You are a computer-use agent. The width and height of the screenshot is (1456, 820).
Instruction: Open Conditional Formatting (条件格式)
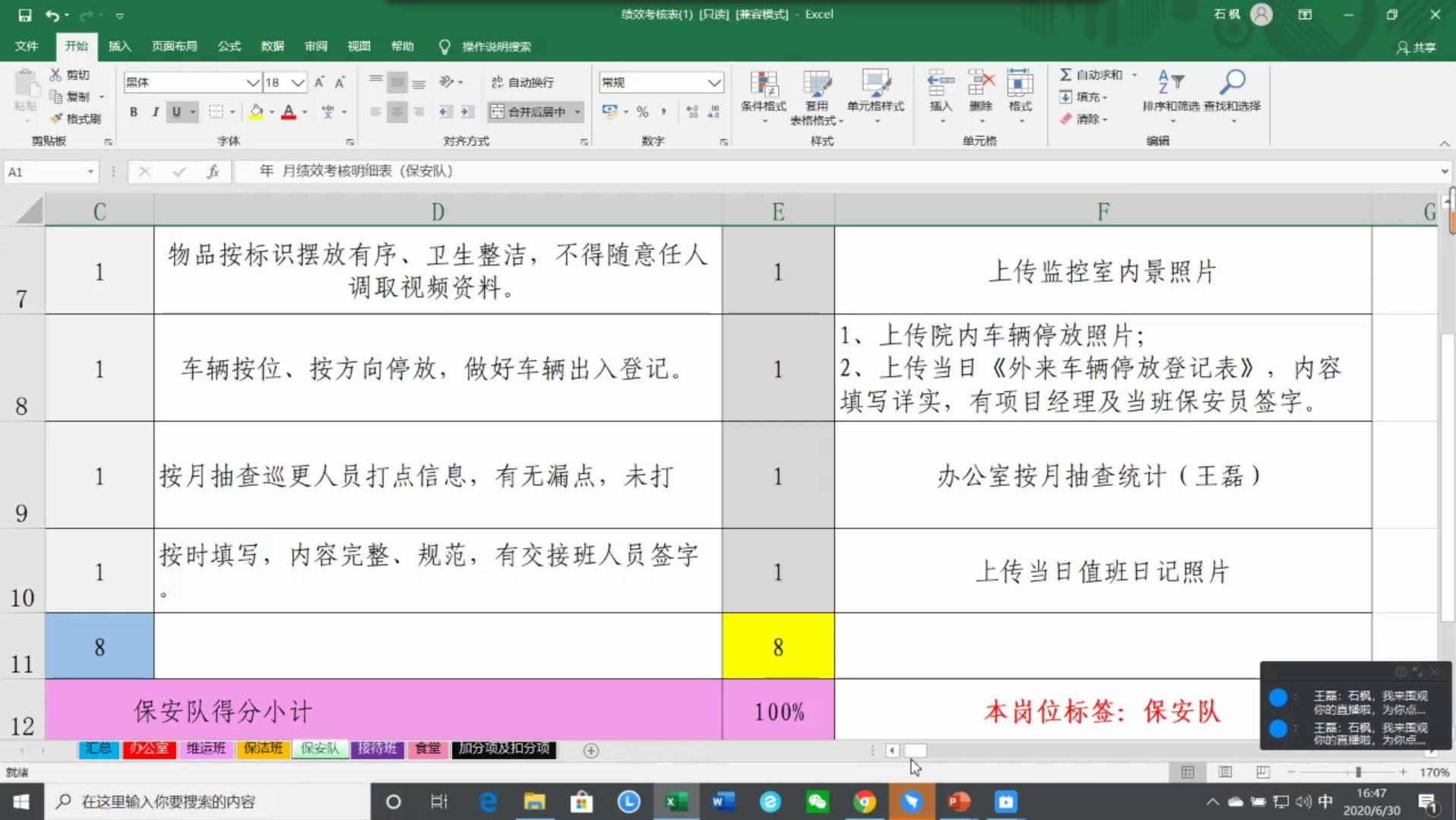pyautogui.click(x=764, y=91)
